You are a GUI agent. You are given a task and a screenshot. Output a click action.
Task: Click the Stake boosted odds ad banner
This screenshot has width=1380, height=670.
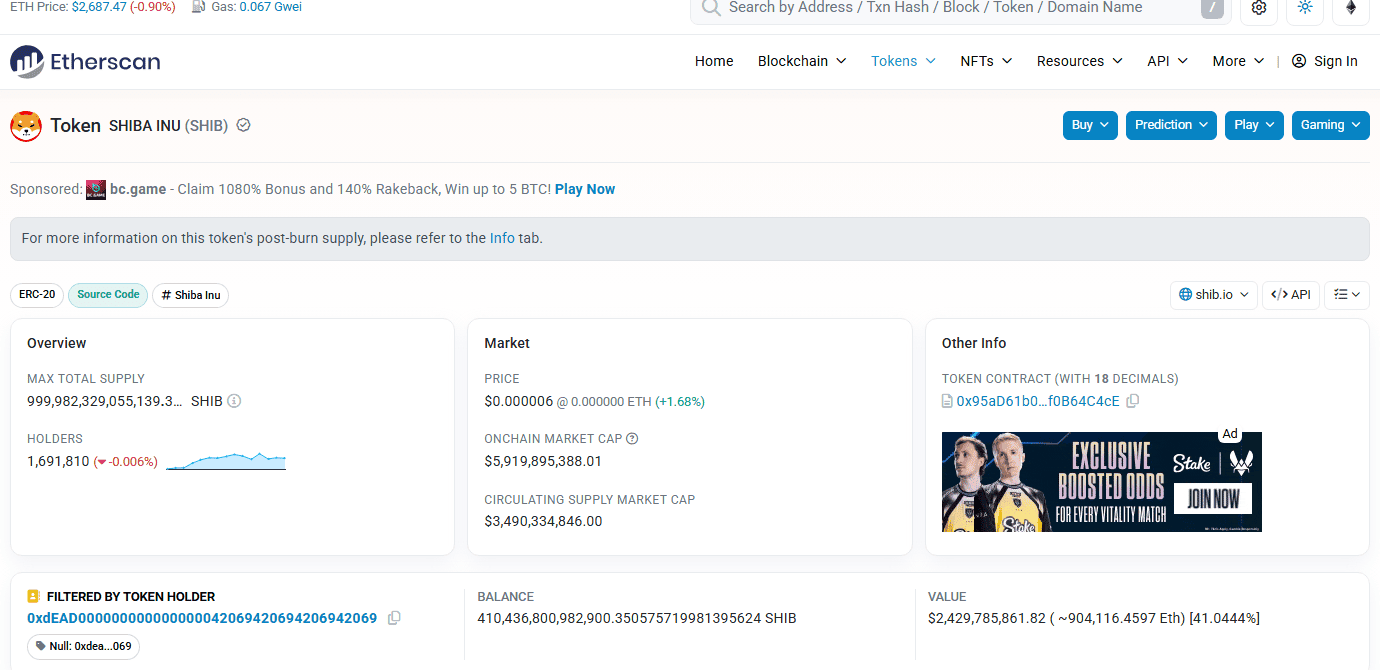[x=1102, y=482]
